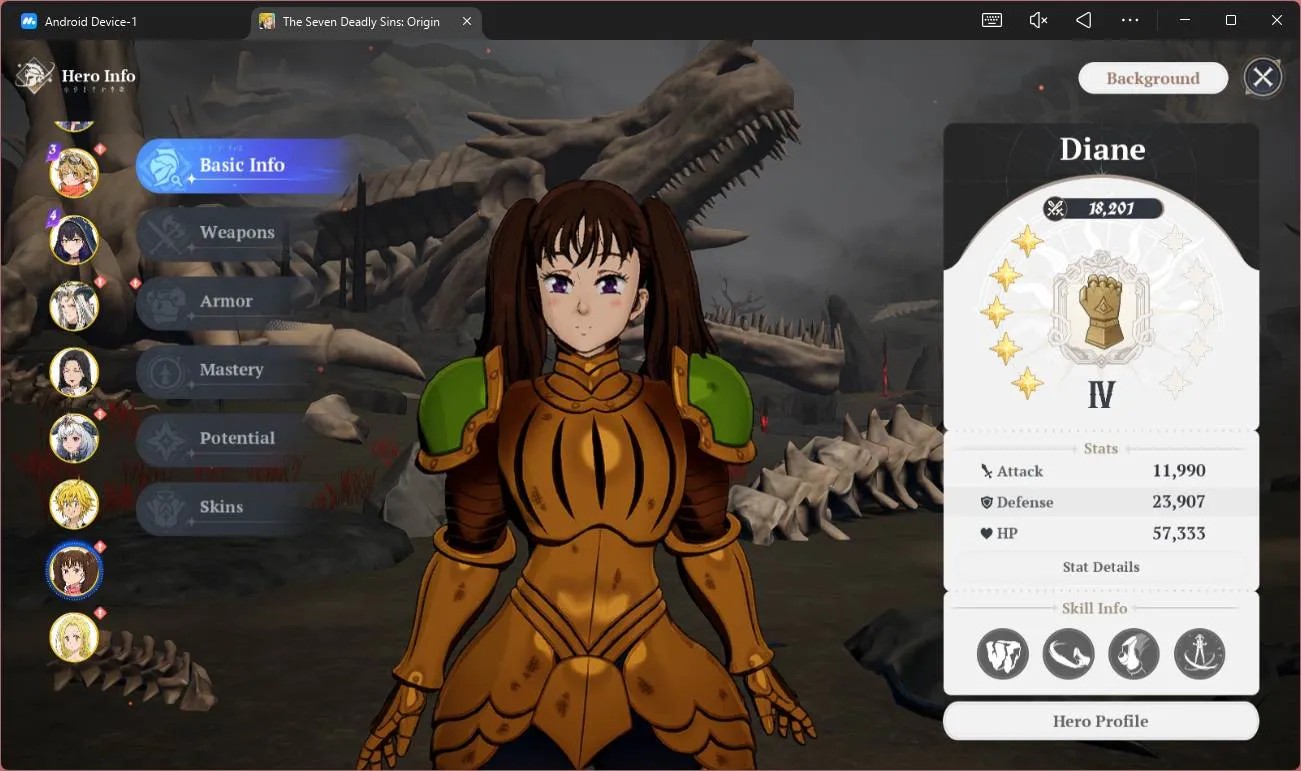
Task: Open the Mastery tab
Action: point(231,370)
